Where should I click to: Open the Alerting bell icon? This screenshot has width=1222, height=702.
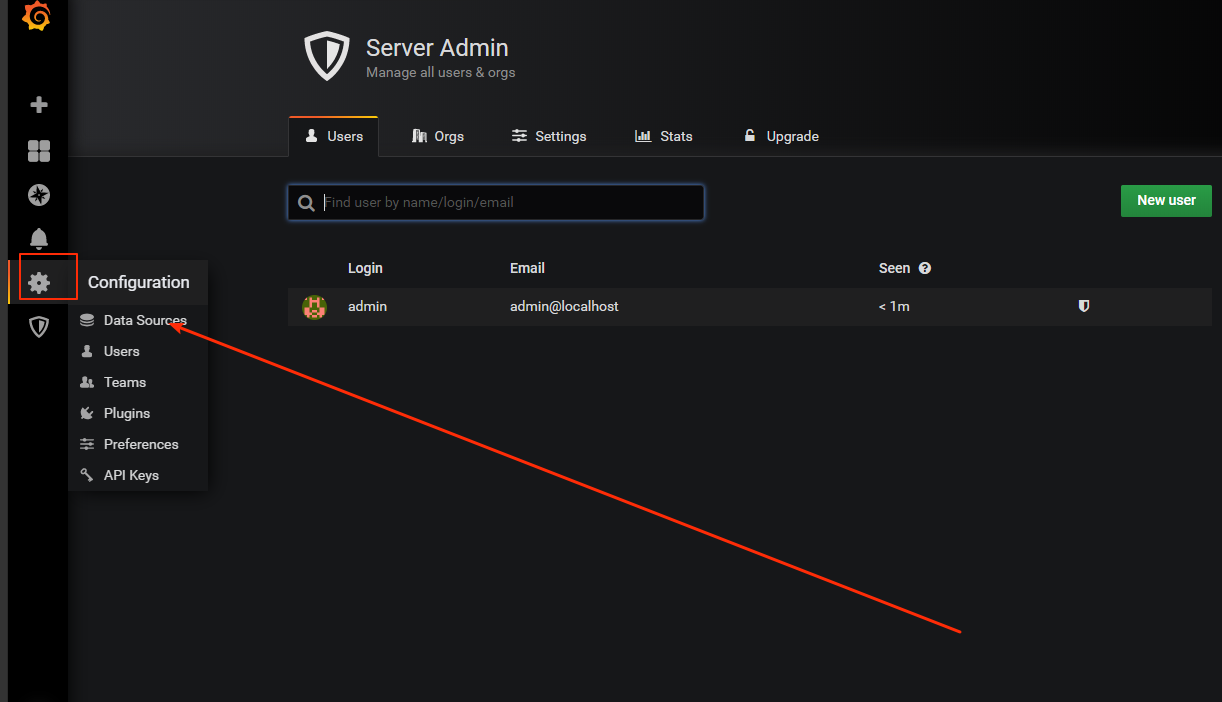coord(39,239)
